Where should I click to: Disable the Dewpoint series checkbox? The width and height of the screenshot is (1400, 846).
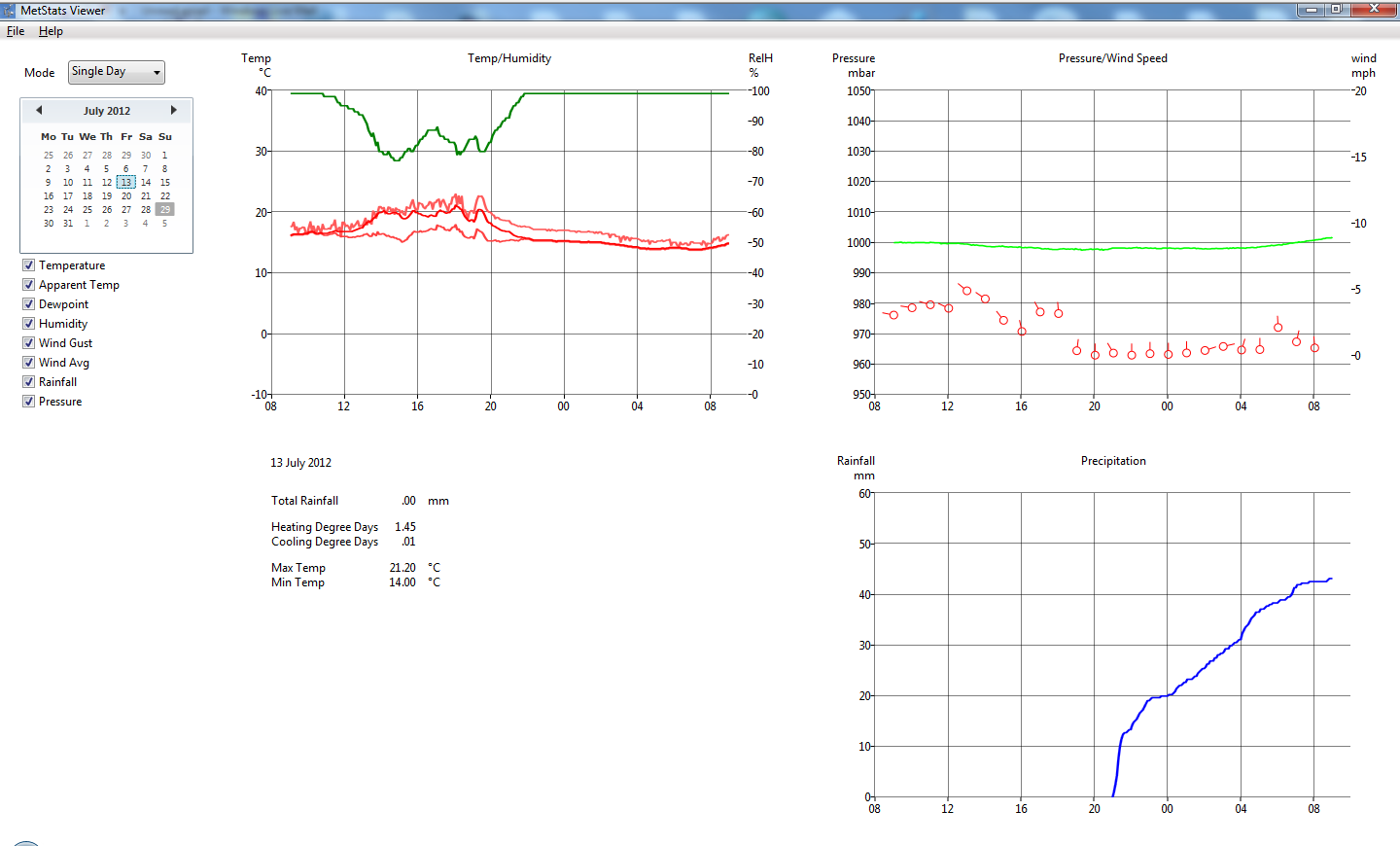pyautogui.click(x=29, y=304)
